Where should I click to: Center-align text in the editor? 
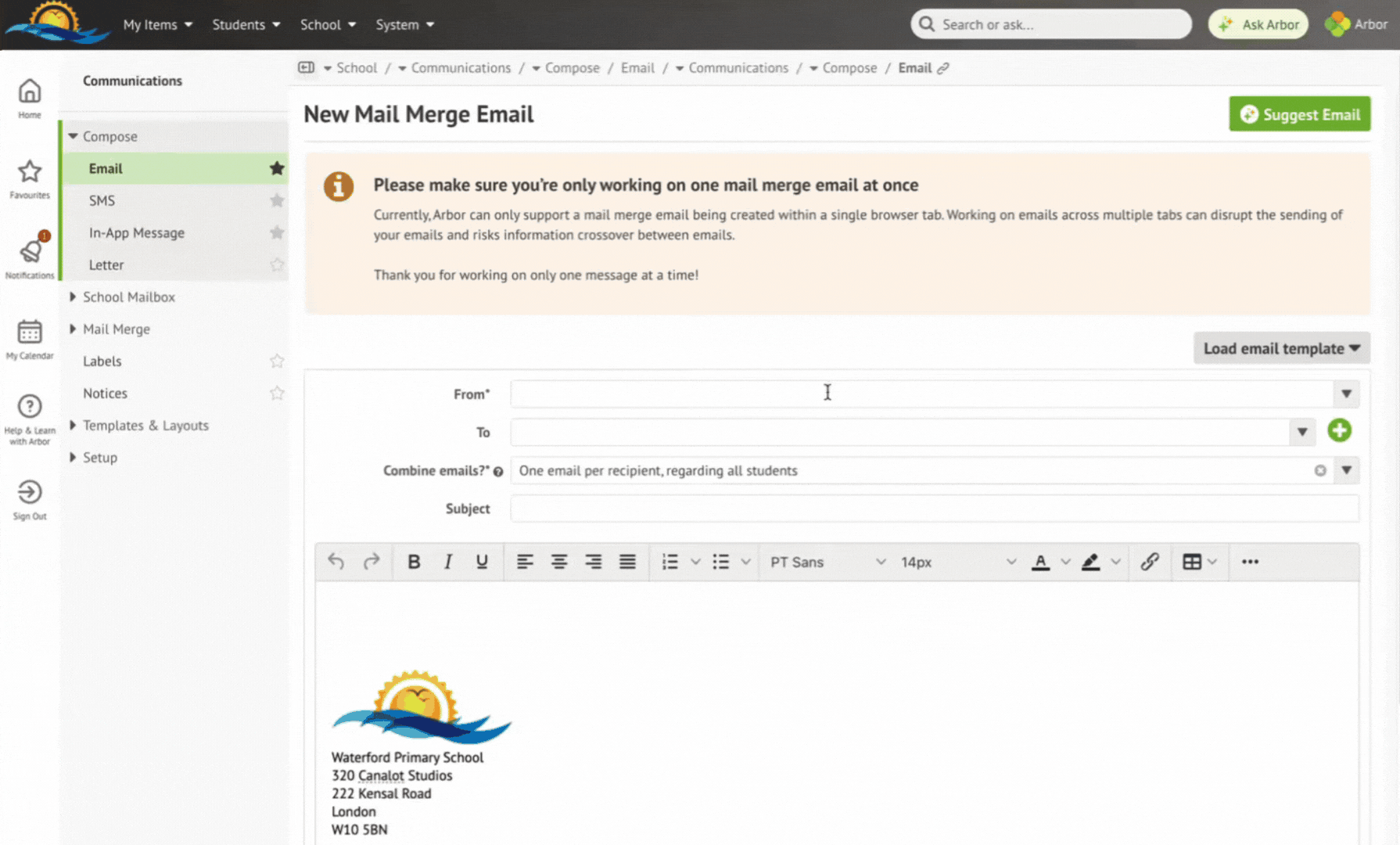point(559,562)
